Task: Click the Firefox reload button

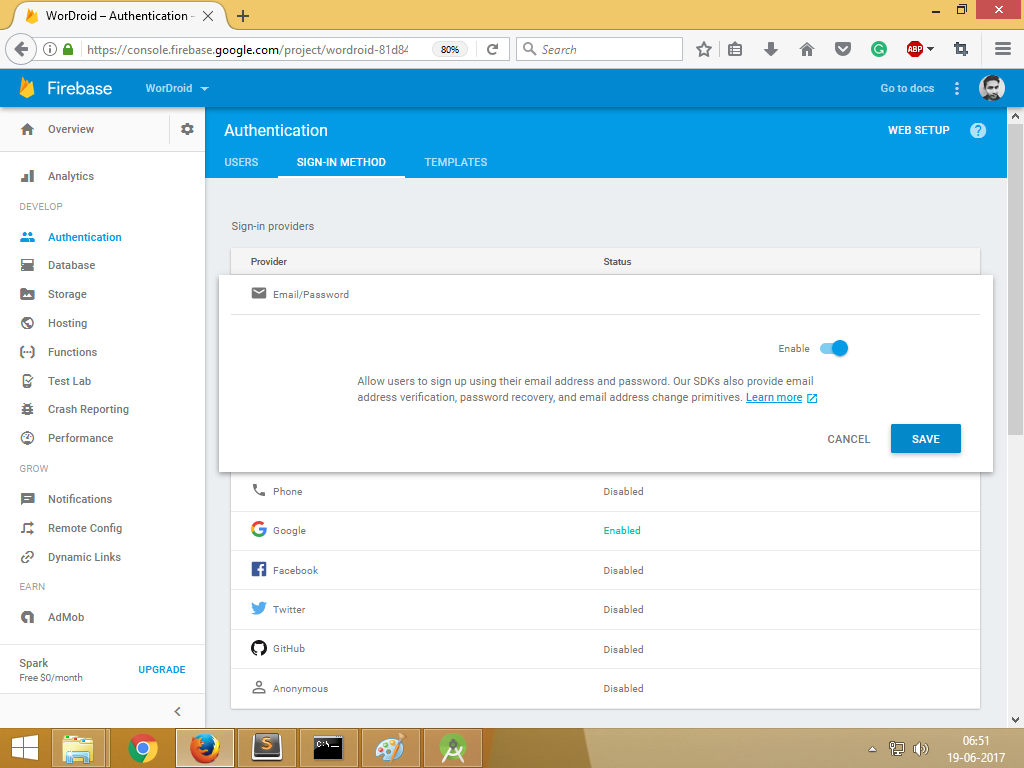Action: coord(492,50)
